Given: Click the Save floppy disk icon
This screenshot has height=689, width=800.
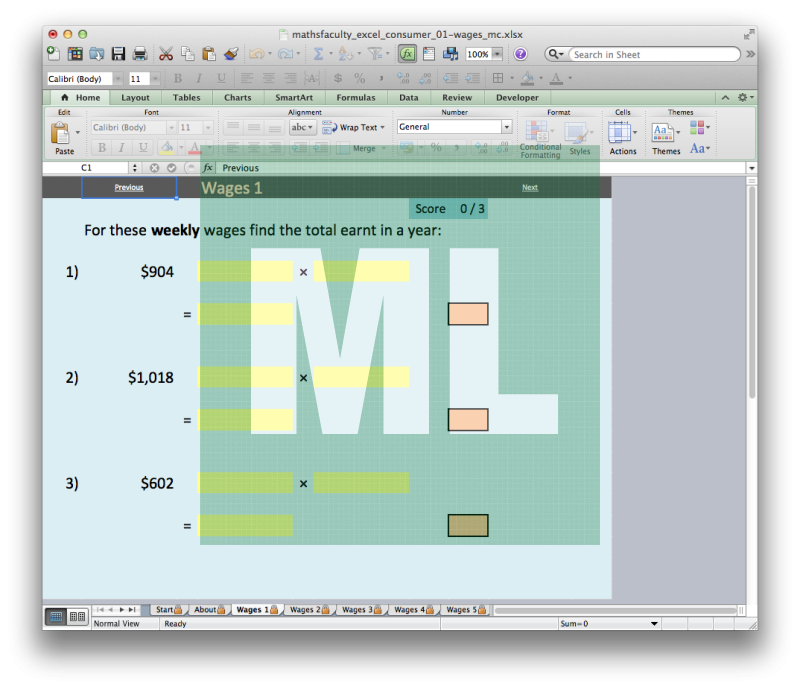Looking at the screenshot, I should (118, 54).
